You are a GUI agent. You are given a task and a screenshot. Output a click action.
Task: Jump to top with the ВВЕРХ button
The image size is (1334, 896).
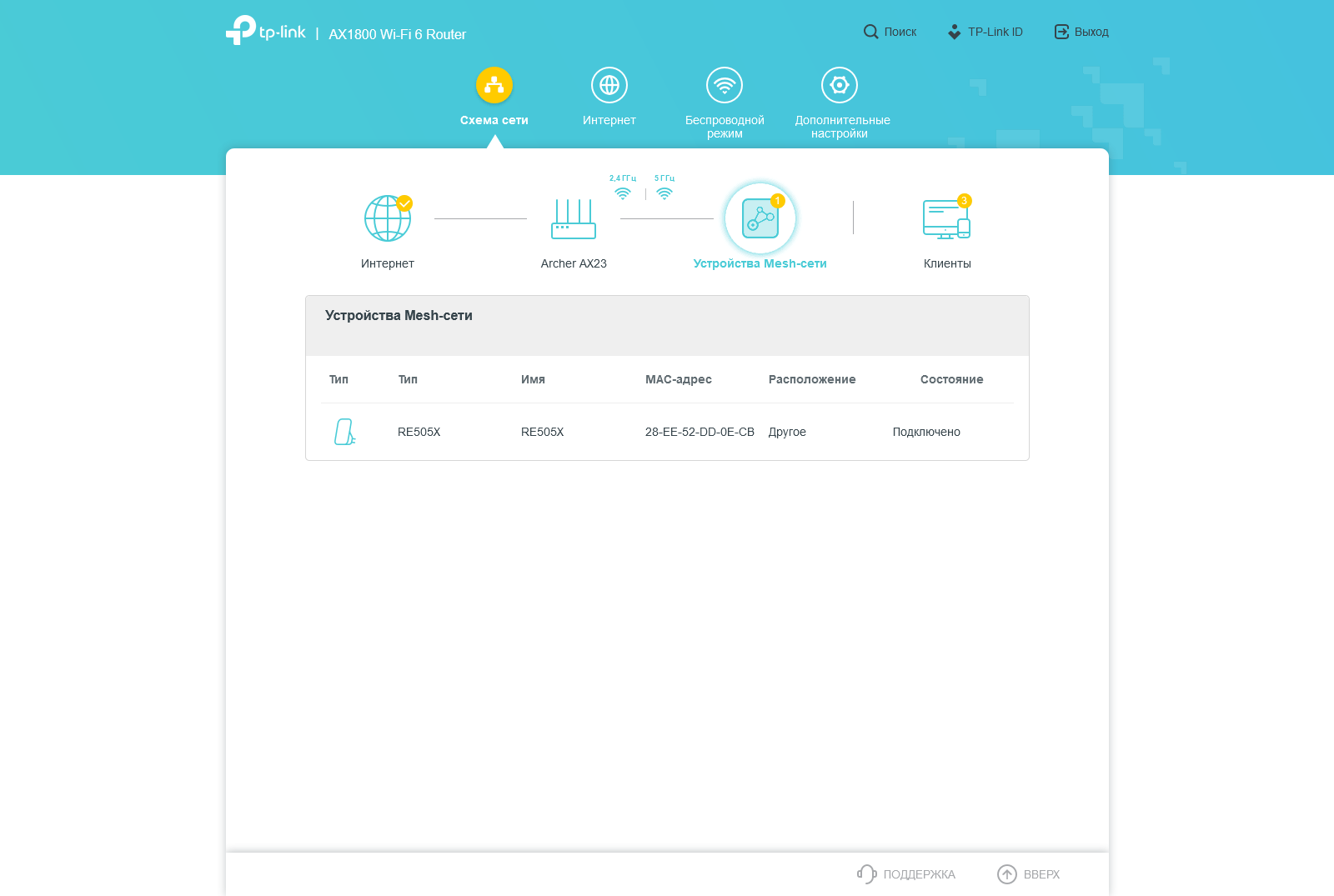(1029, 874)
